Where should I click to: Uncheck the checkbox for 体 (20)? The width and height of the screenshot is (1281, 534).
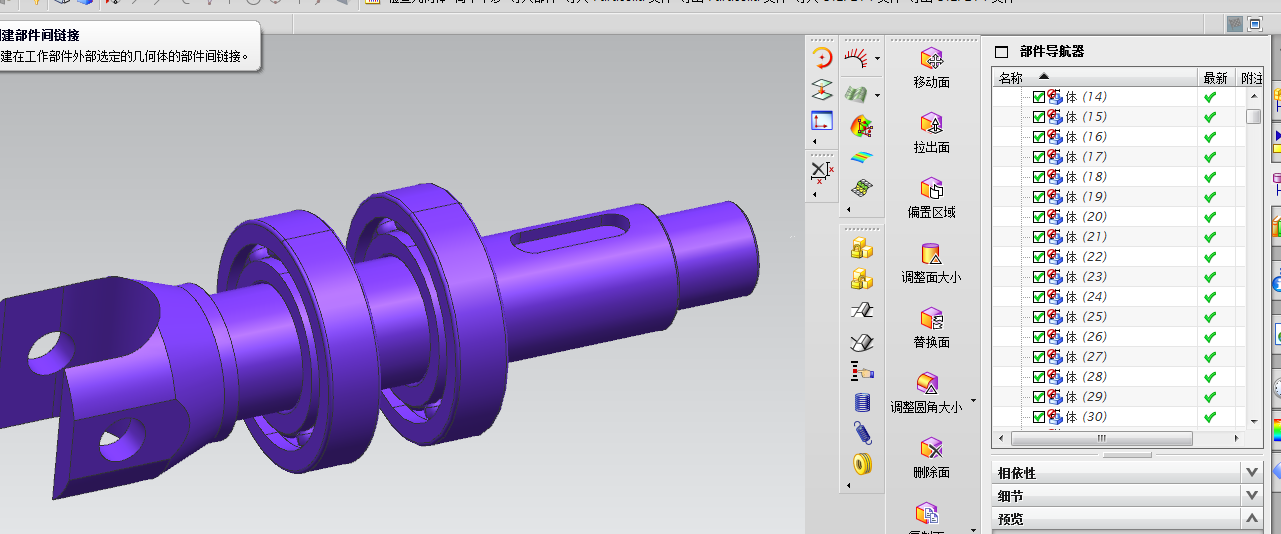[x=1039, y=217]
